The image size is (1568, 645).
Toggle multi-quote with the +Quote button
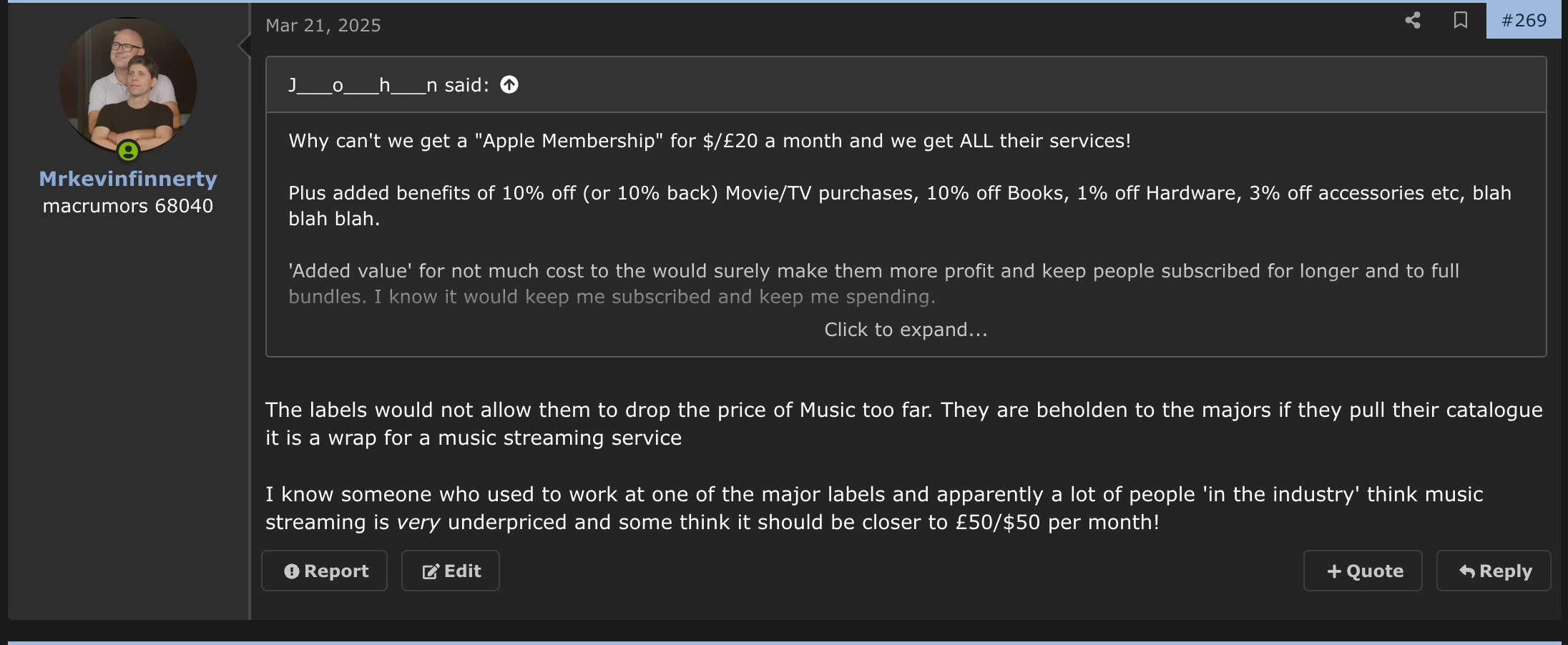tap(1363, 571)
